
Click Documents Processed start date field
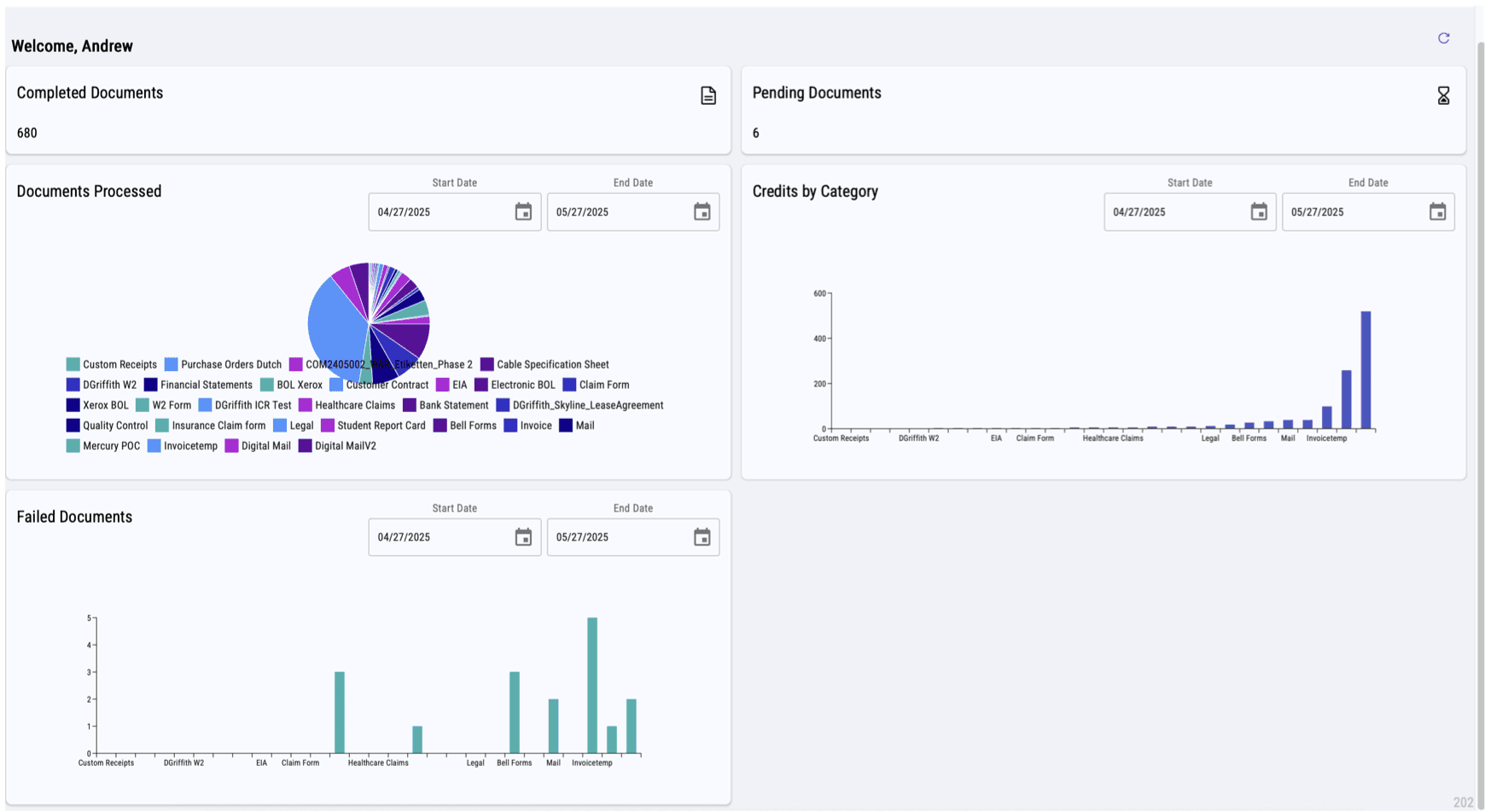pos(454,212)
